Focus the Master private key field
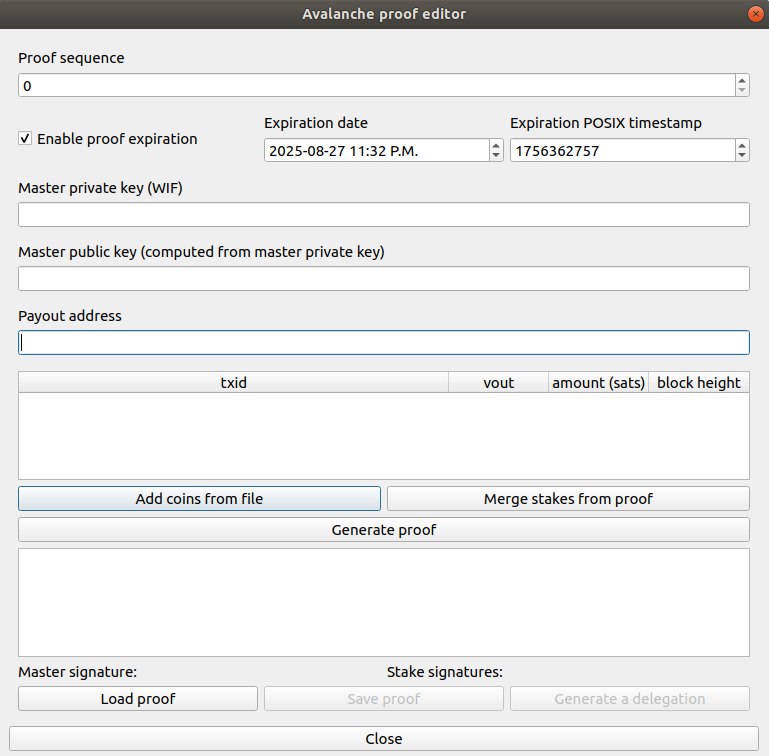Viewport: 769px width, 756px height. click(x=383, y=214)
